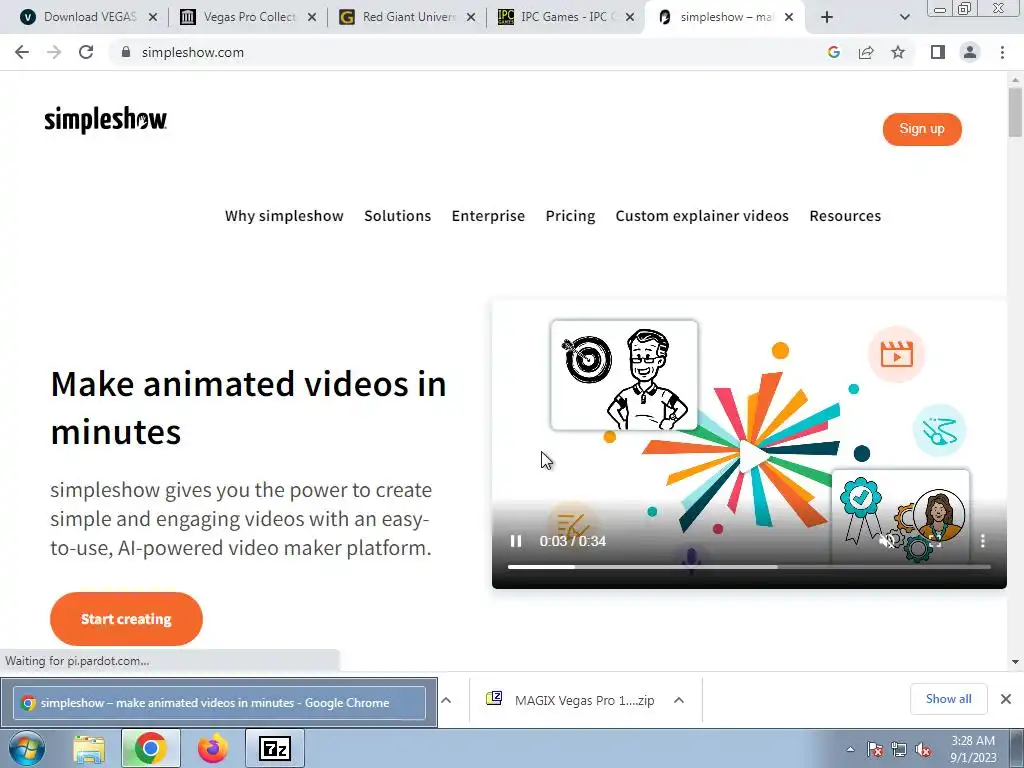Click the Sign up button
Image resolution: width=1024 pixels, height=768 pixels.
921,129
